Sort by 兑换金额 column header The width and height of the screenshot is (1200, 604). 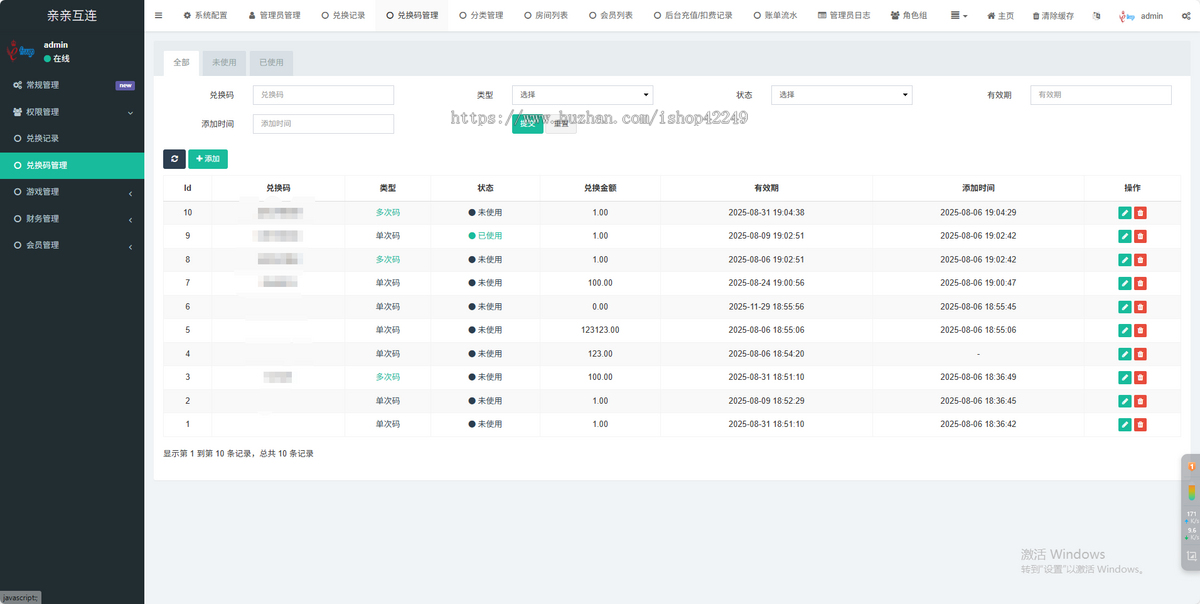[600, 188]
